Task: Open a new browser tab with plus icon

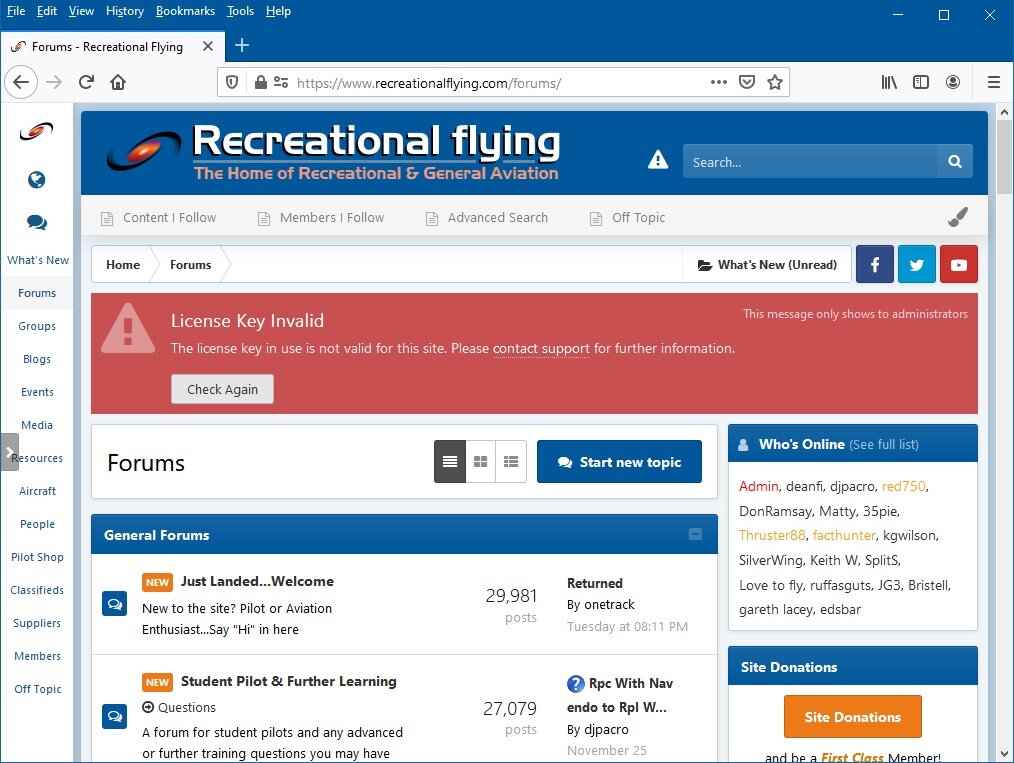Action: 242,45
